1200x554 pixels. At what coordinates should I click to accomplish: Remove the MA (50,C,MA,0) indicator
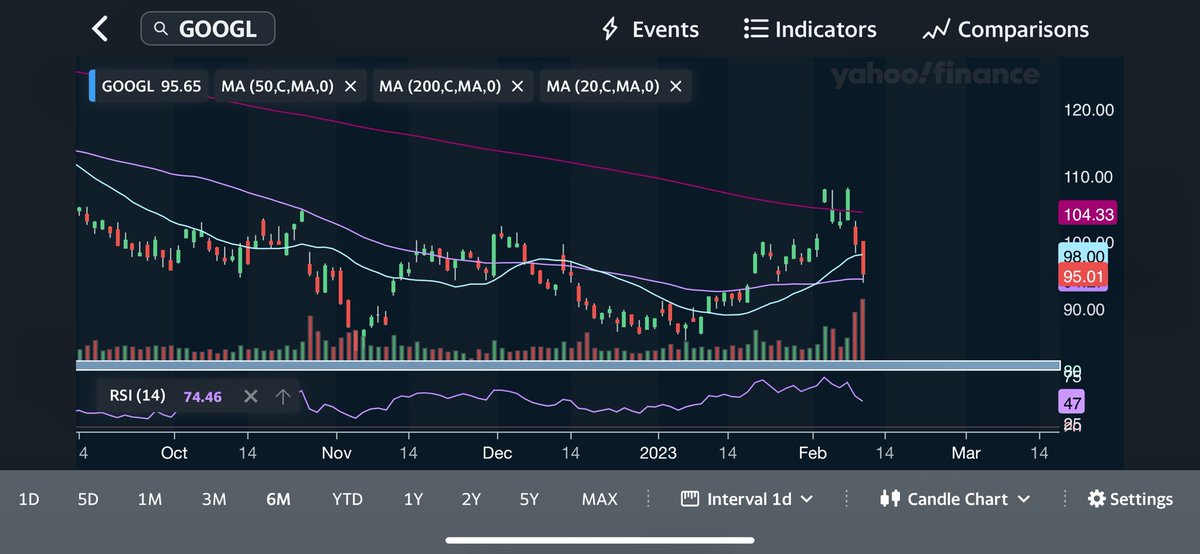350,87
